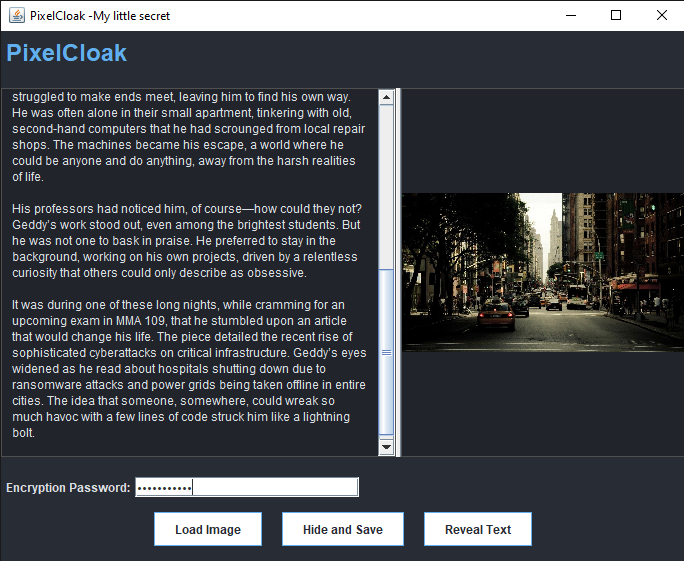Click the text area's scroll up arrow
Screen dimensions: 684x561
386,97
